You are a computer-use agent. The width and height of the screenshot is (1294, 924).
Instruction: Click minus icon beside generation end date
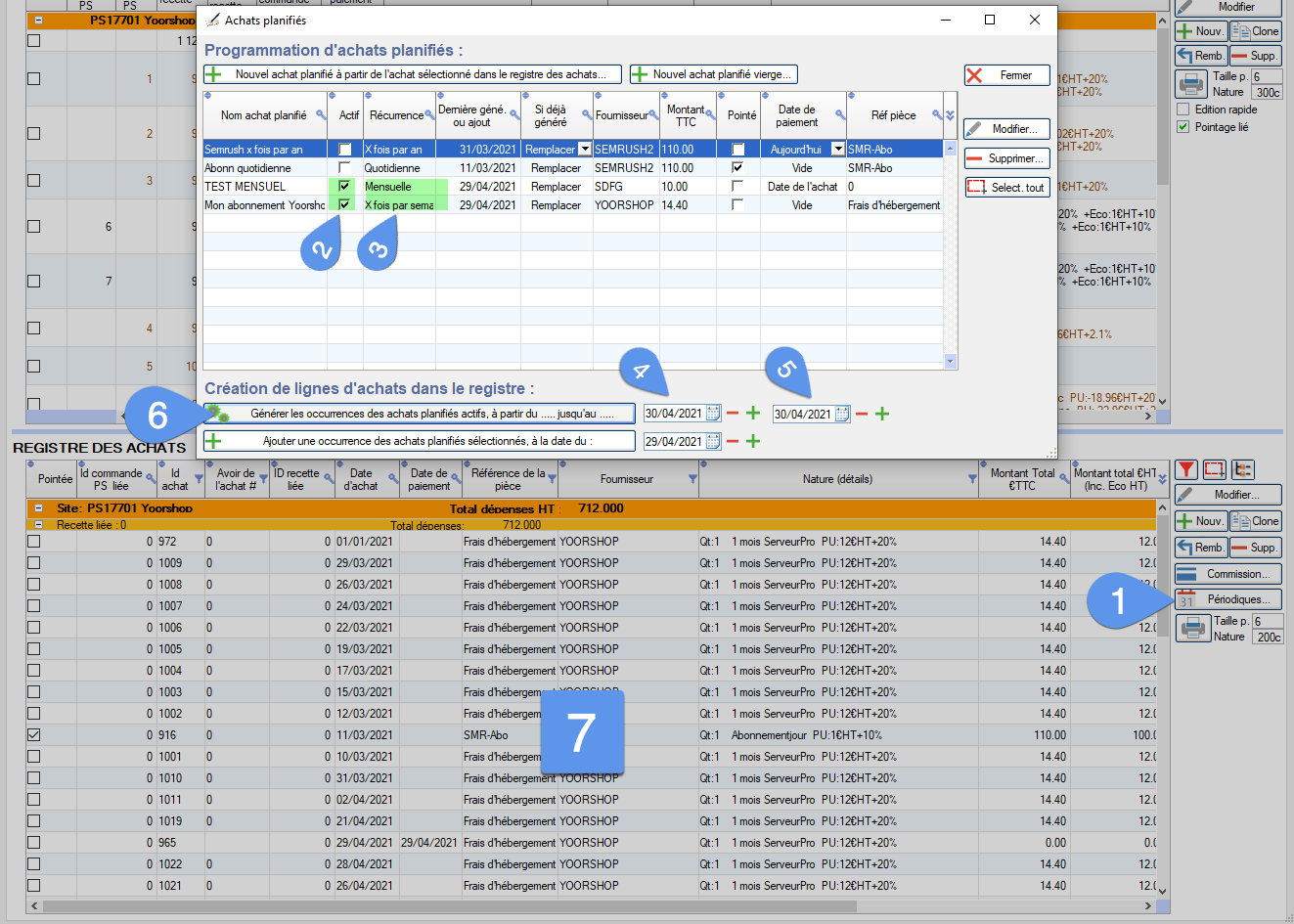pos(862,415)
